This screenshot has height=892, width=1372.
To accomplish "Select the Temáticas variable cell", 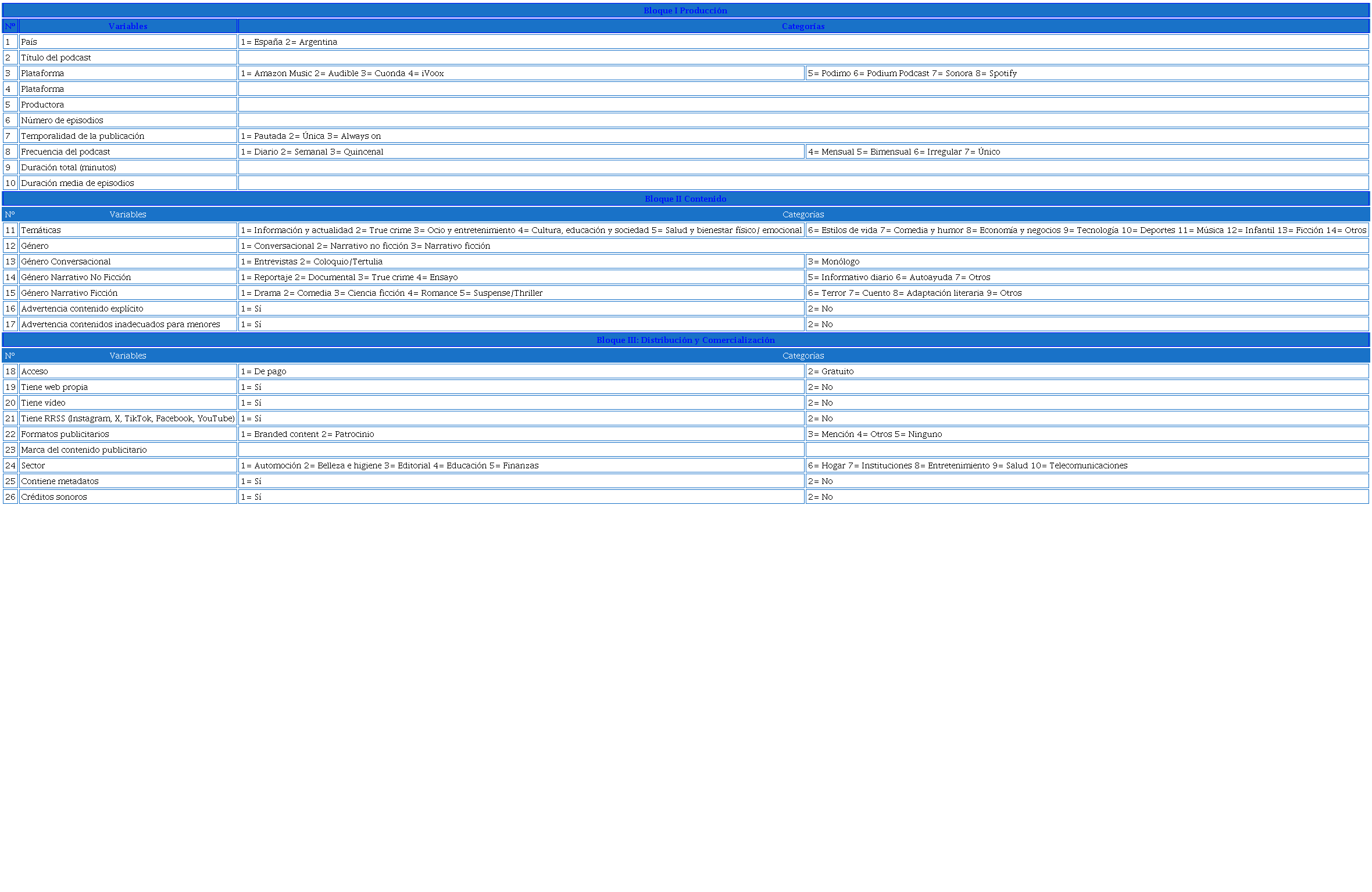I will [127, 230].
